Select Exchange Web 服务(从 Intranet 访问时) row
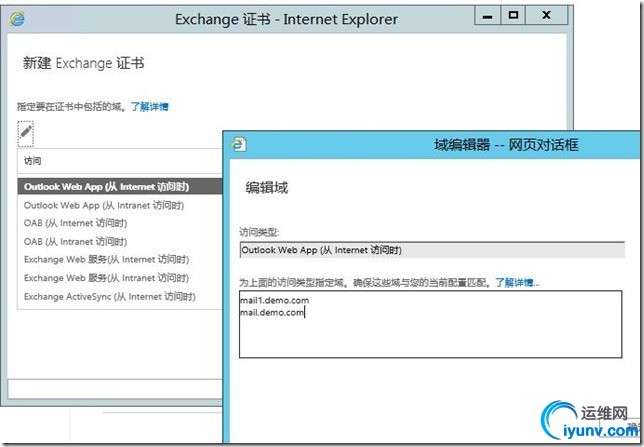 (x=120, y=278)
